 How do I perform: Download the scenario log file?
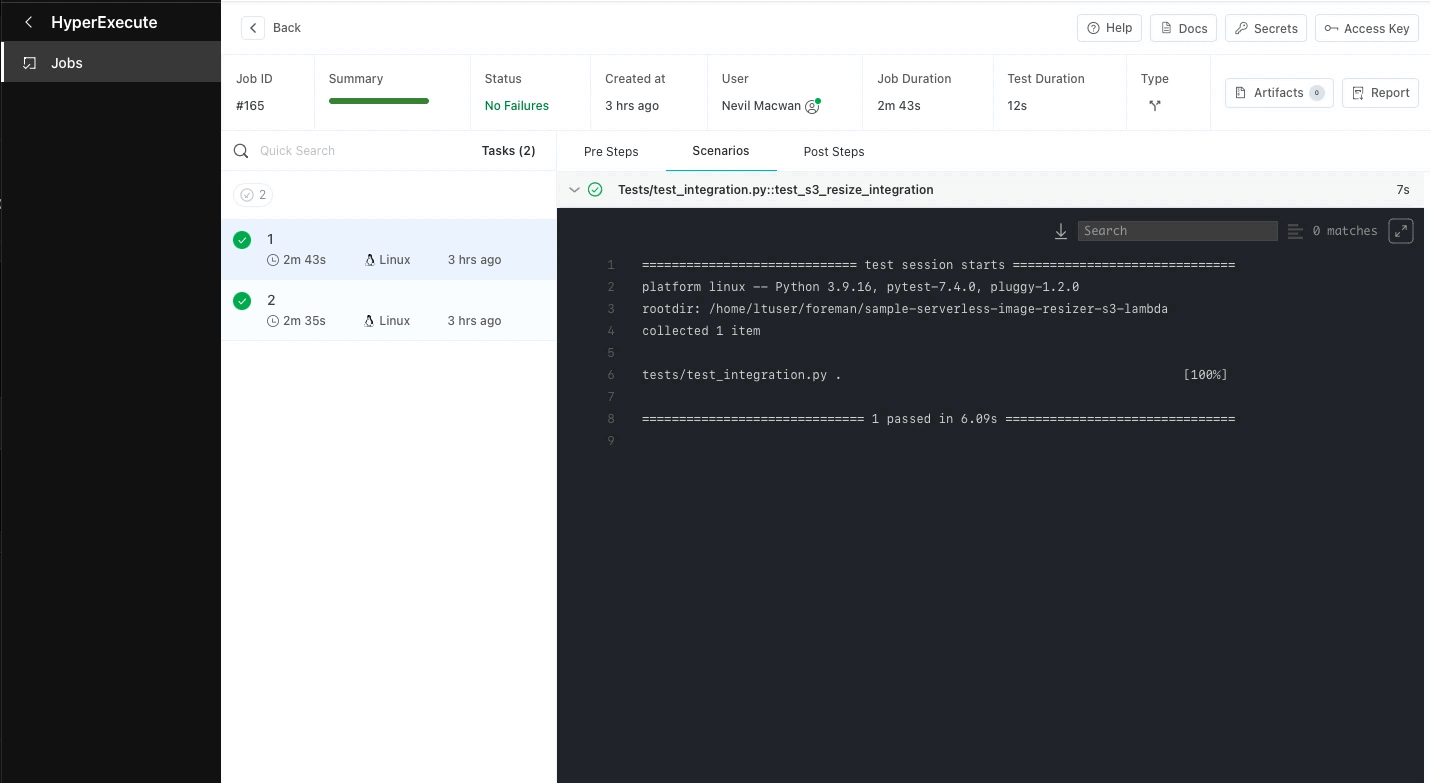1061,230
